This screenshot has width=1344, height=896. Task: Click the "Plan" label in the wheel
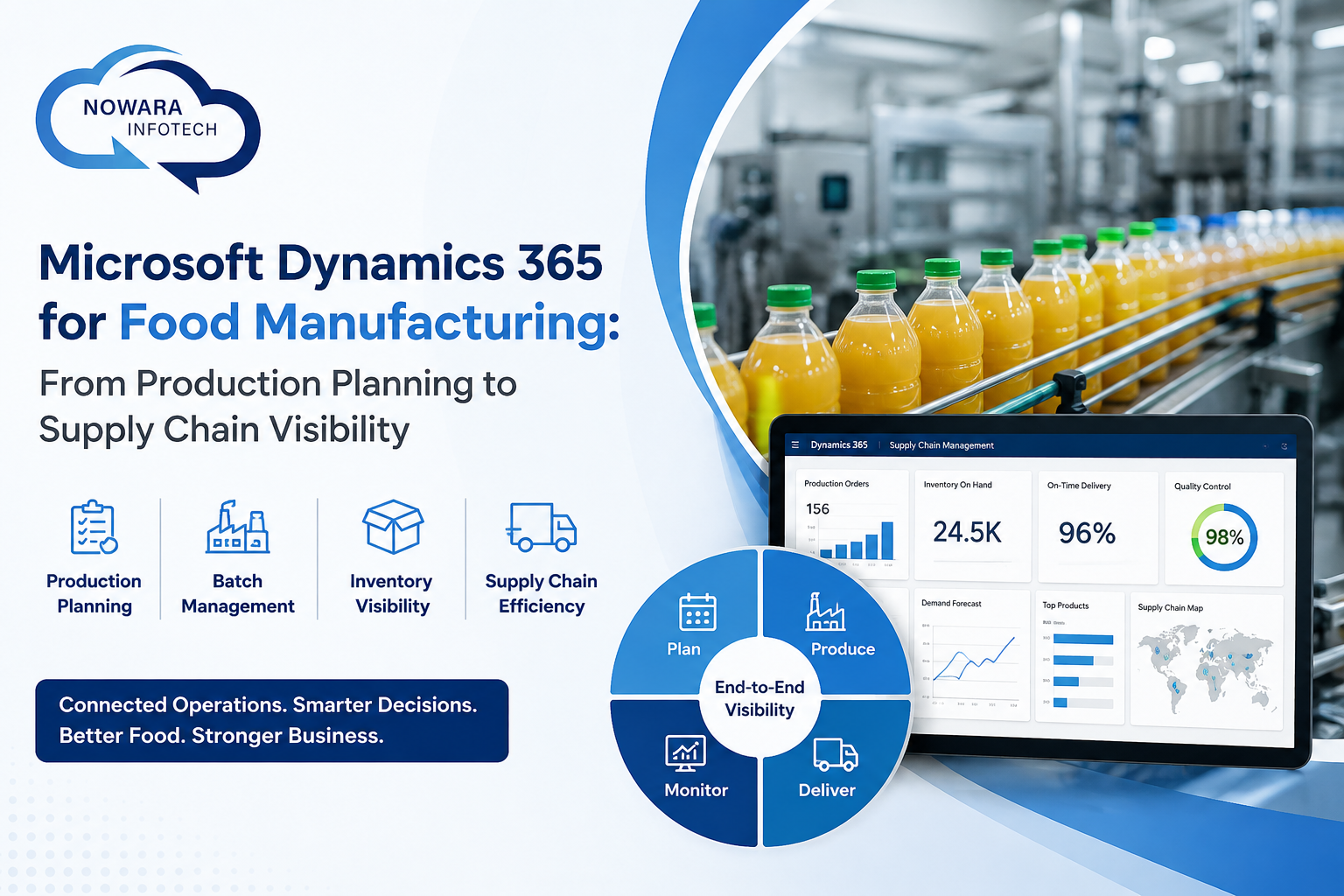pos(683,649)
